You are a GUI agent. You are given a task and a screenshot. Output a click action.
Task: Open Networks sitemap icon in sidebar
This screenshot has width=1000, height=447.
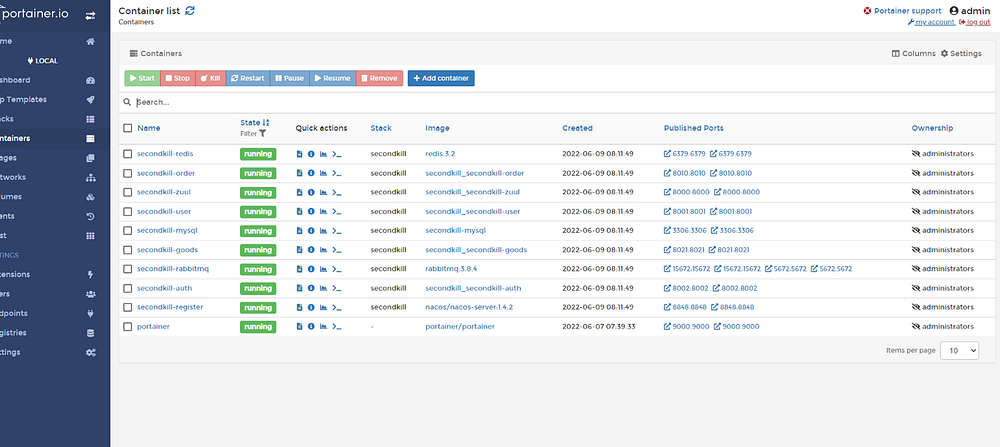(91, 177)
